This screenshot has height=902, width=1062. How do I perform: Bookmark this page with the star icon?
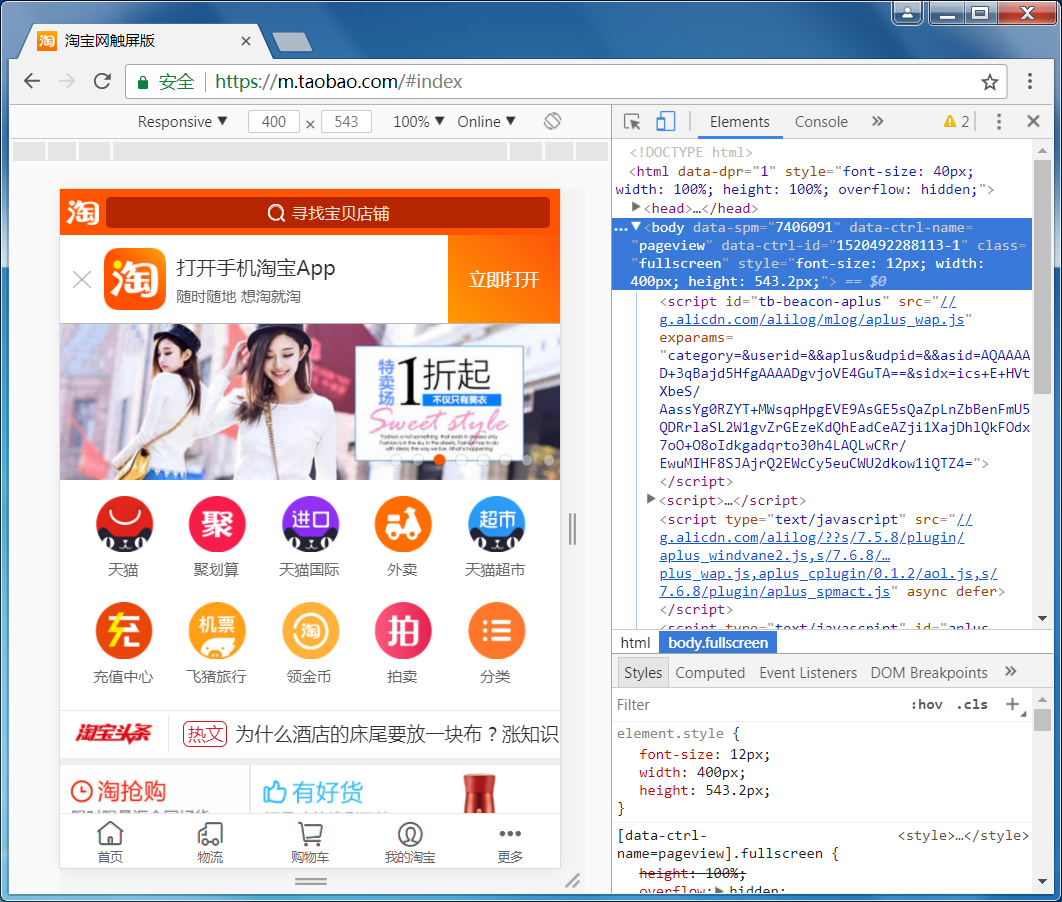point(990,82)
